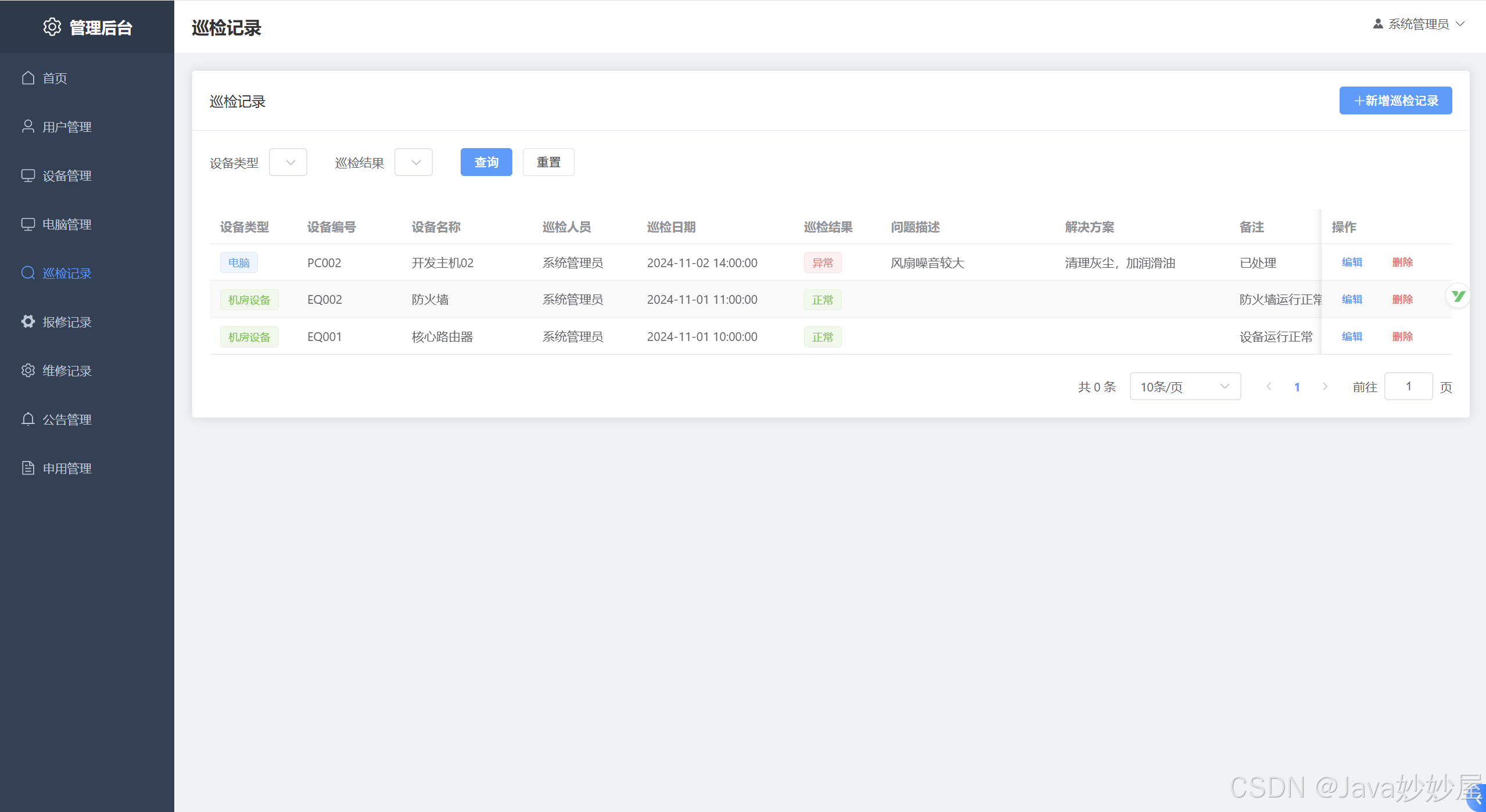This screenshot has width=1486, height=812.
Task: Click the 电脑 tag in PC002 row
Action: 239,263
